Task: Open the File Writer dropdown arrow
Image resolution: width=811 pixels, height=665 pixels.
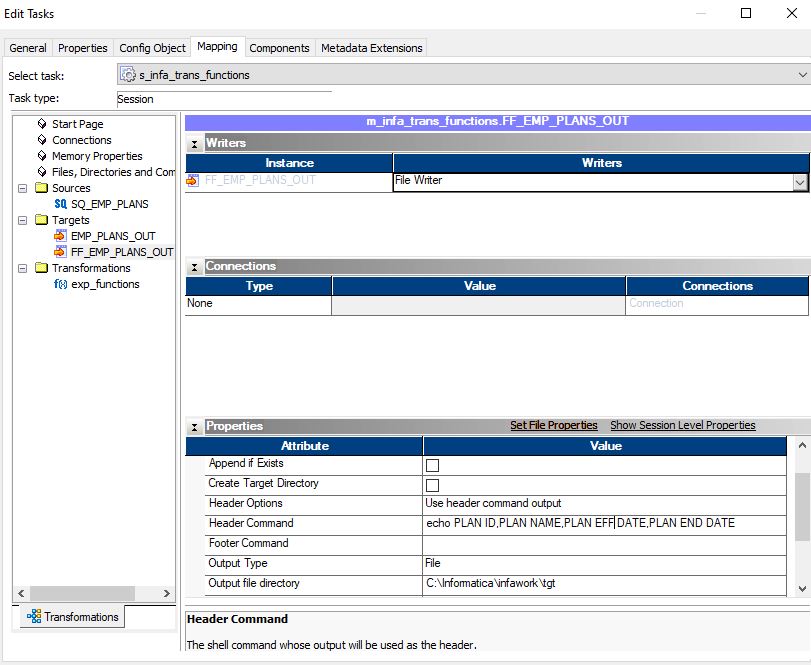Action: pyautogui.click(x=800, y=183)
